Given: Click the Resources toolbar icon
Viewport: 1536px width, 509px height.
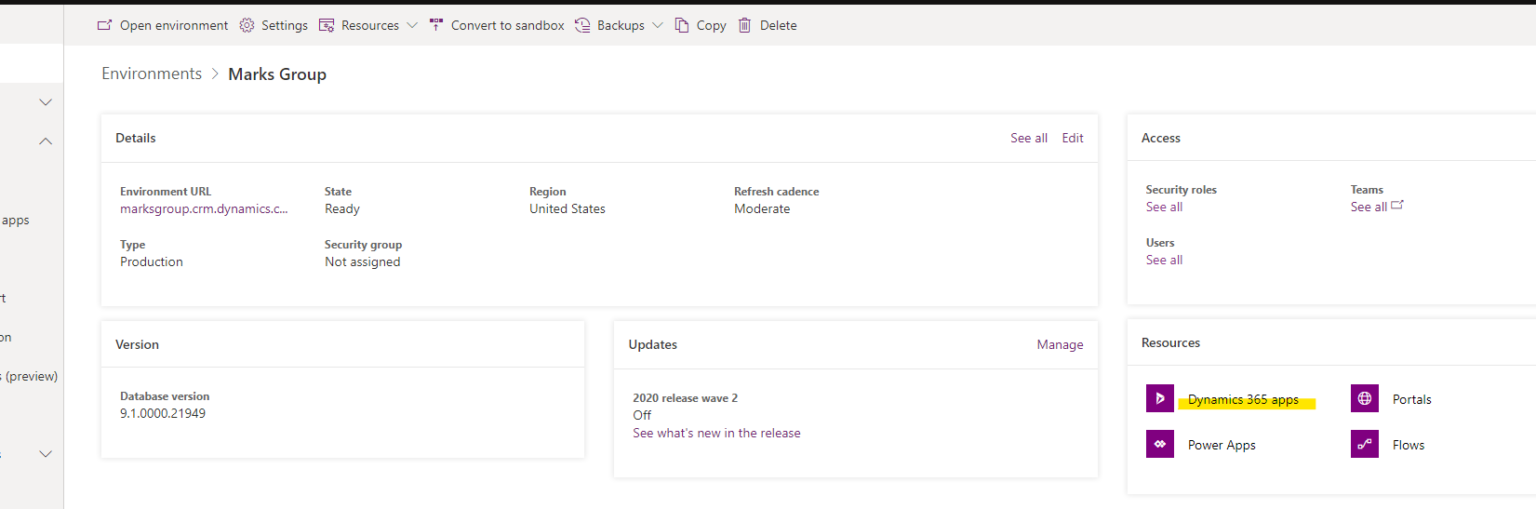Looking at the screenshot, I should coord(326,25).
